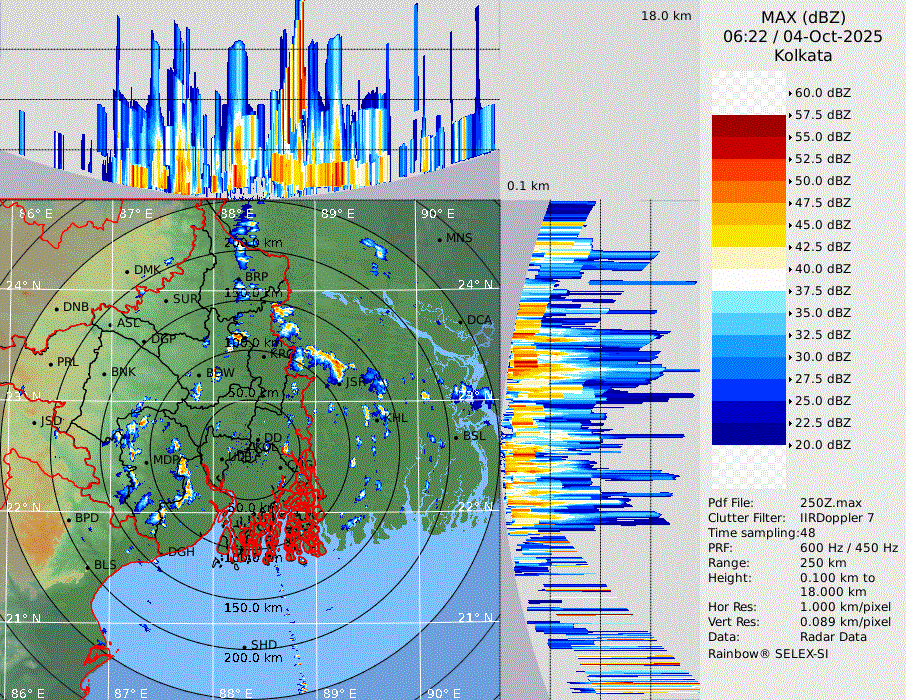Viewport: 906px width, 700px height.
Task: Click the BSL station dot
Action: 455,438
